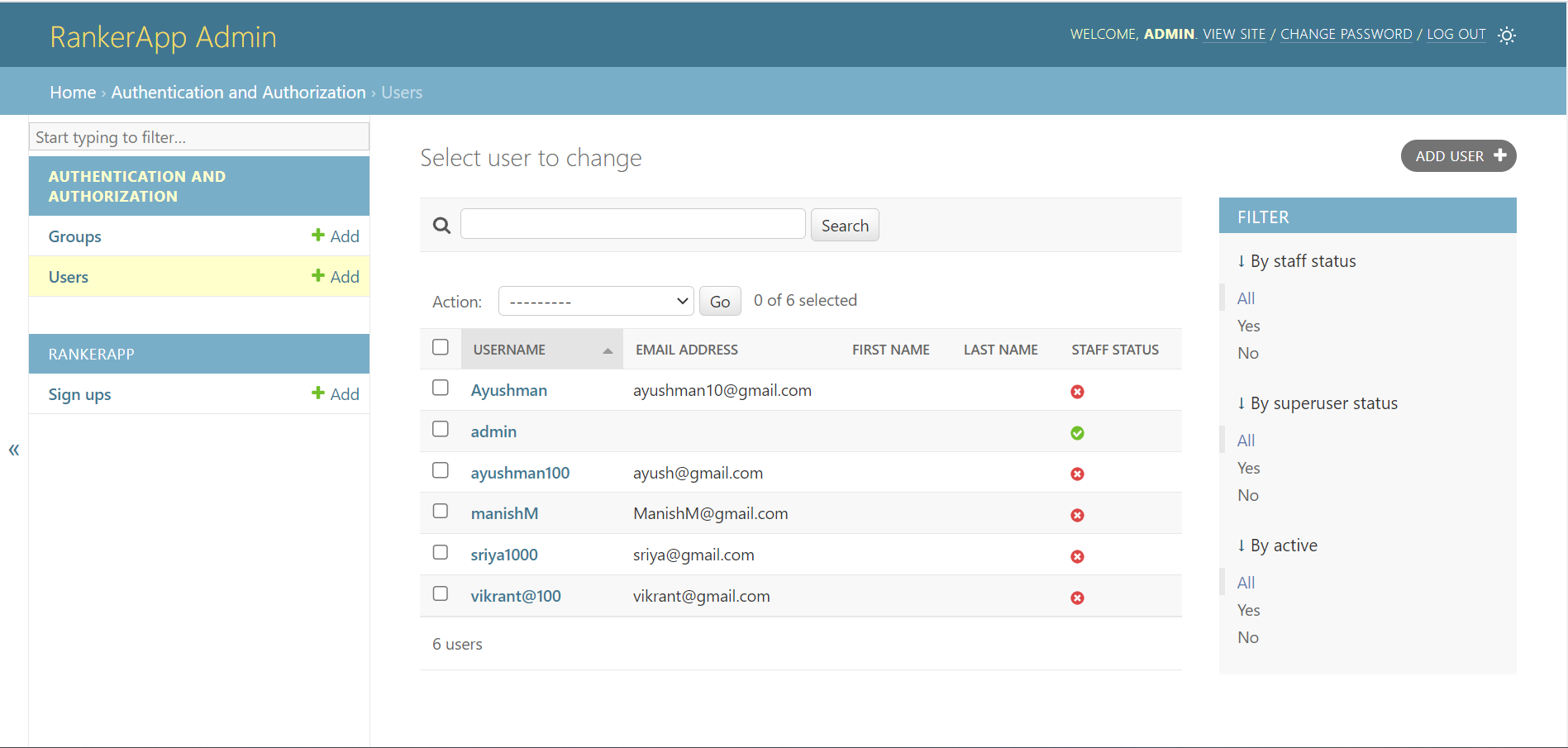The height and width of the screenshot is (748, 1568).
Task: Check the checkbox next to sriya1000
Action: (x=440, y=552)
